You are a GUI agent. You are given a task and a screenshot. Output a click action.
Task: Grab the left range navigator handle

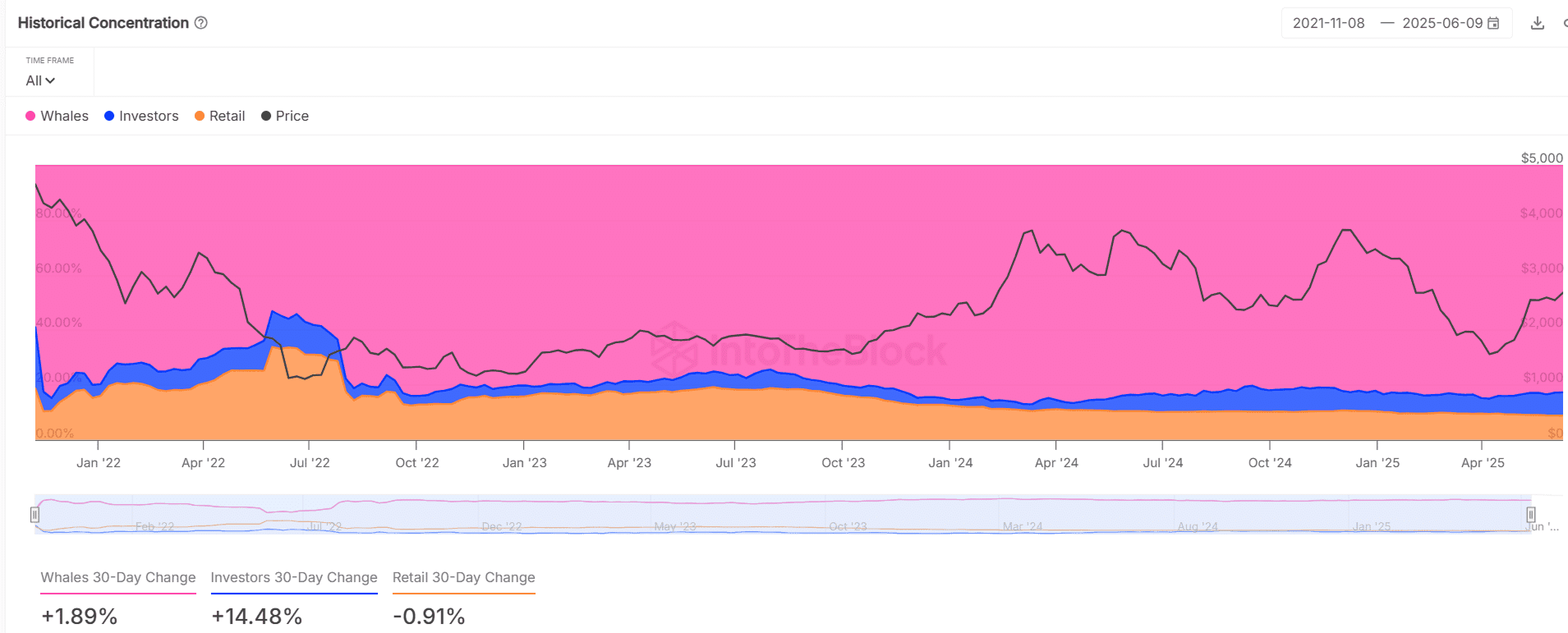click(34, 515)
